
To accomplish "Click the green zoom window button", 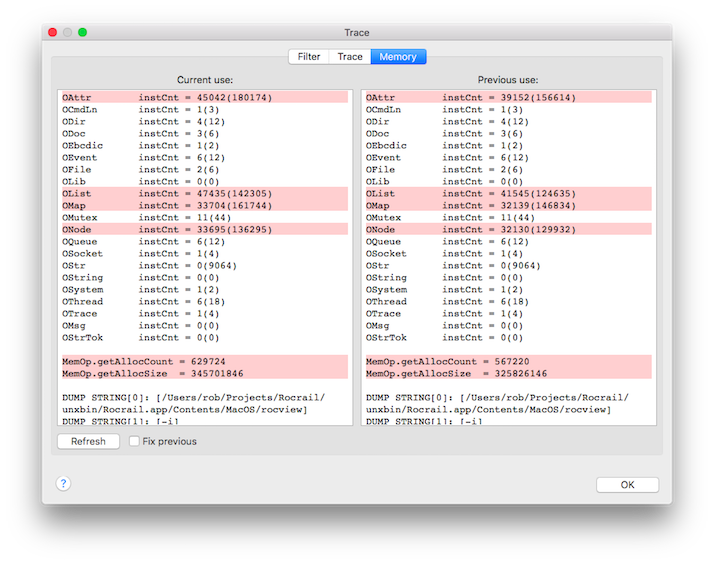I will 83,32.
